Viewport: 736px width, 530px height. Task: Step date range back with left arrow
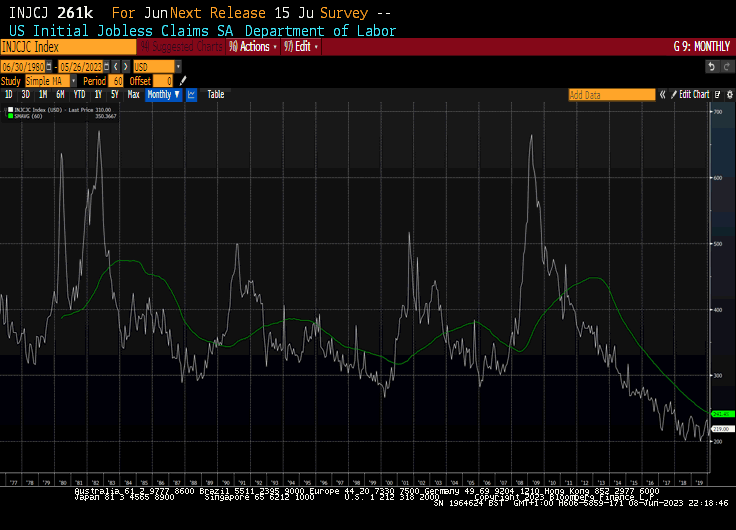[x=115, y=66]
